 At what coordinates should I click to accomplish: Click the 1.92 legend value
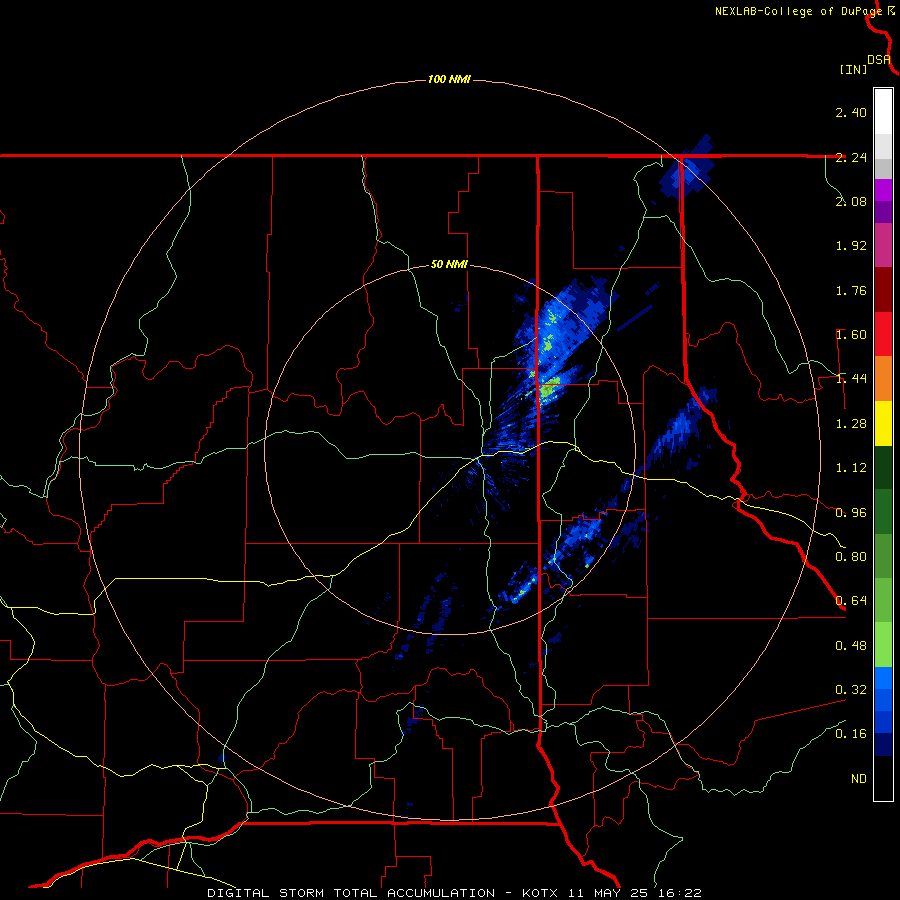(x=851, y=246)
